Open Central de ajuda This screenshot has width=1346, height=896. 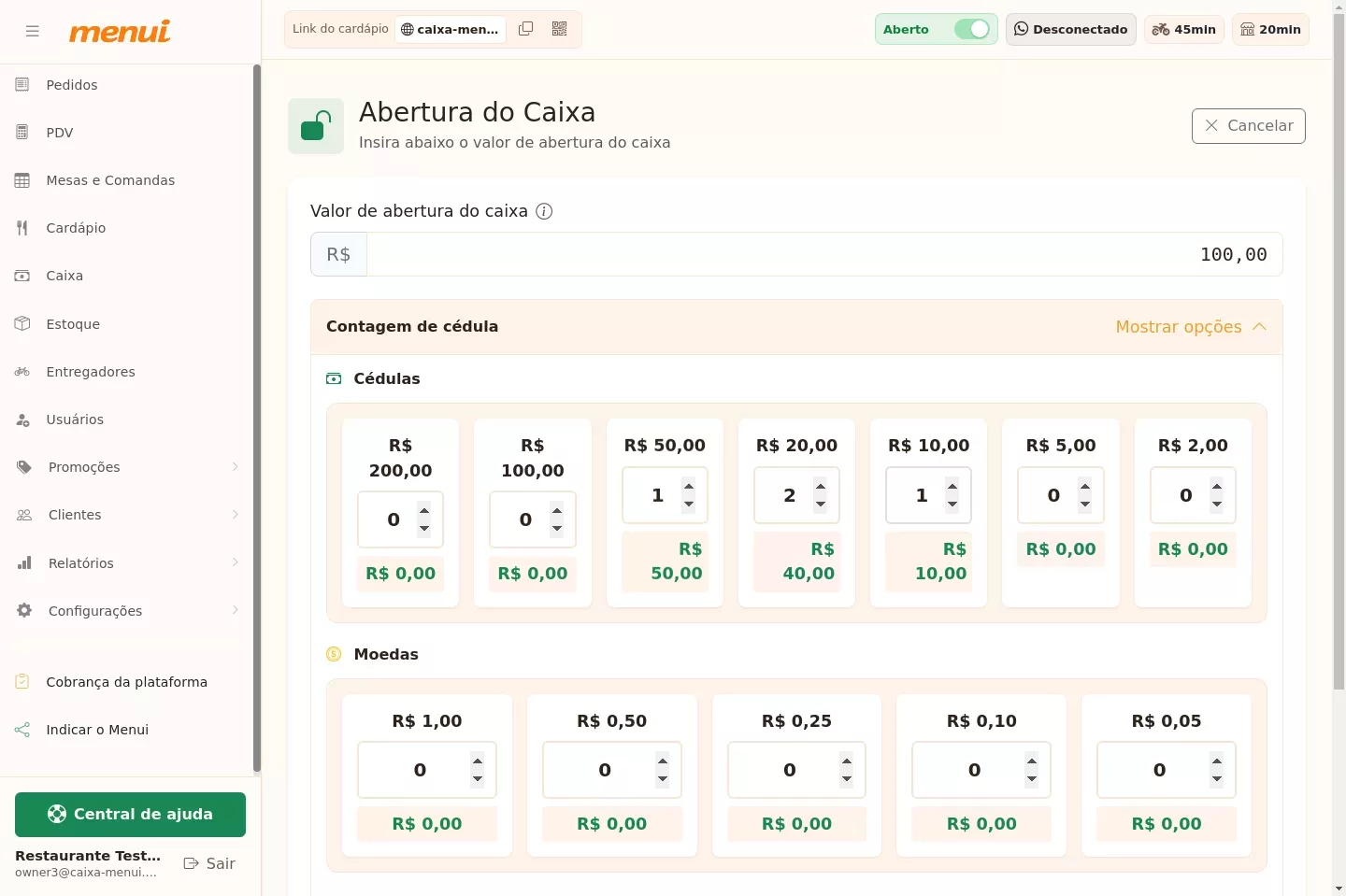(x=130, y=815)
